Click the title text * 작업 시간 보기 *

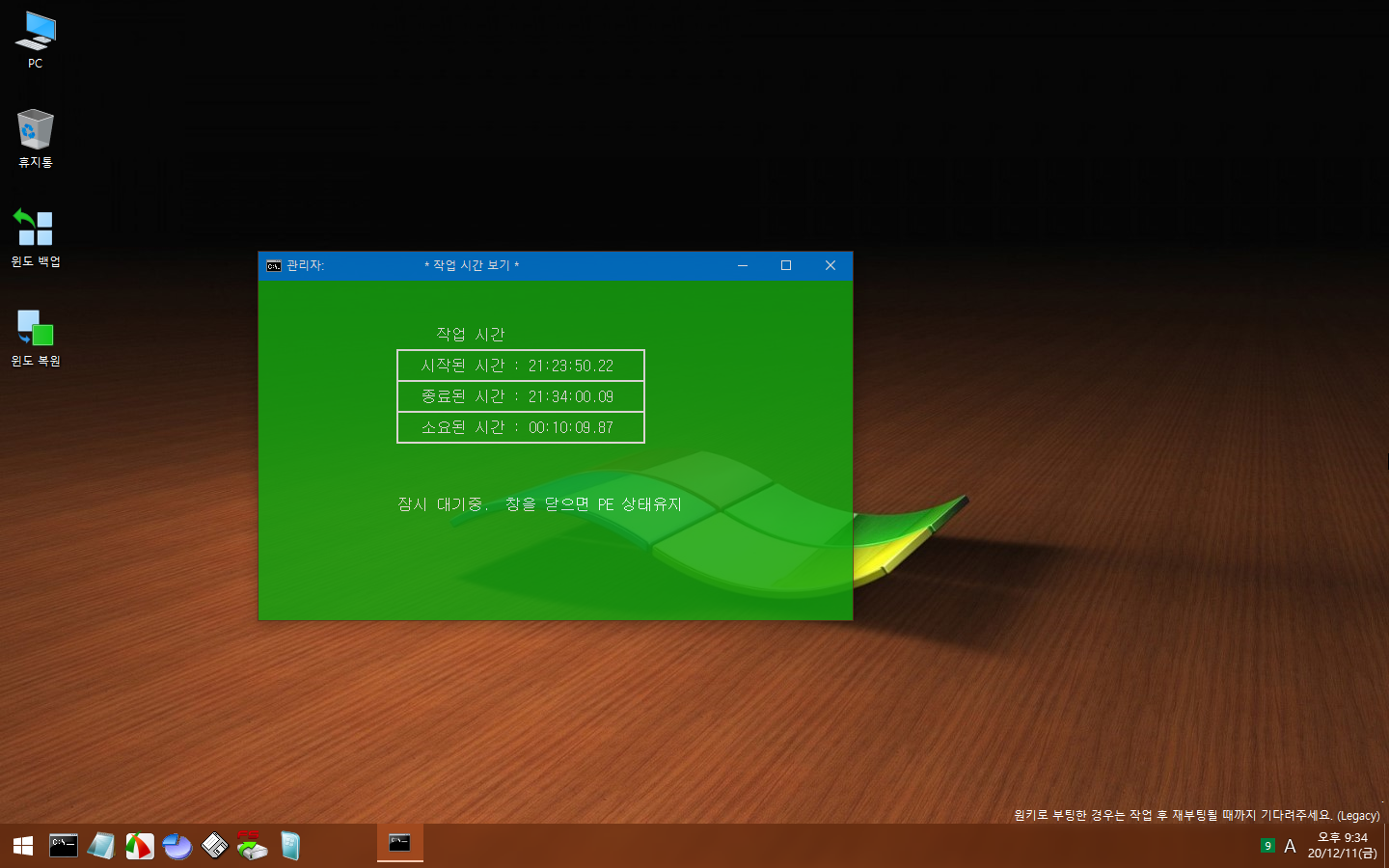click(472, 265)
